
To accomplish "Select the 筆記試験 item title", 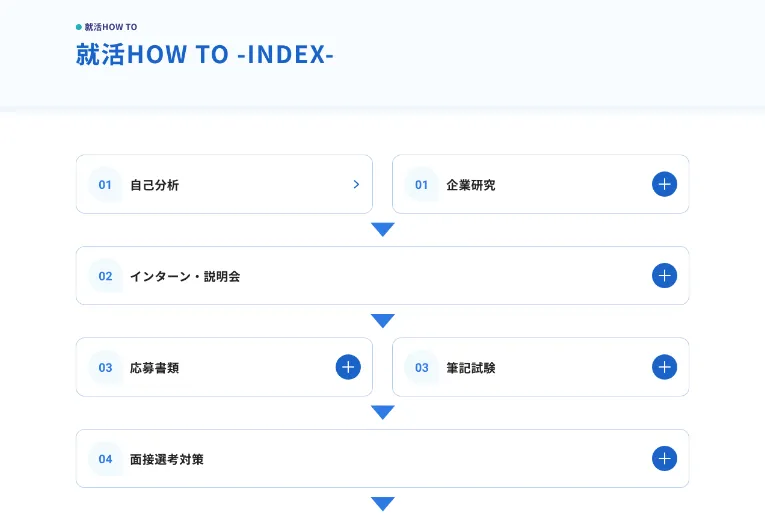I will [471, 368].
